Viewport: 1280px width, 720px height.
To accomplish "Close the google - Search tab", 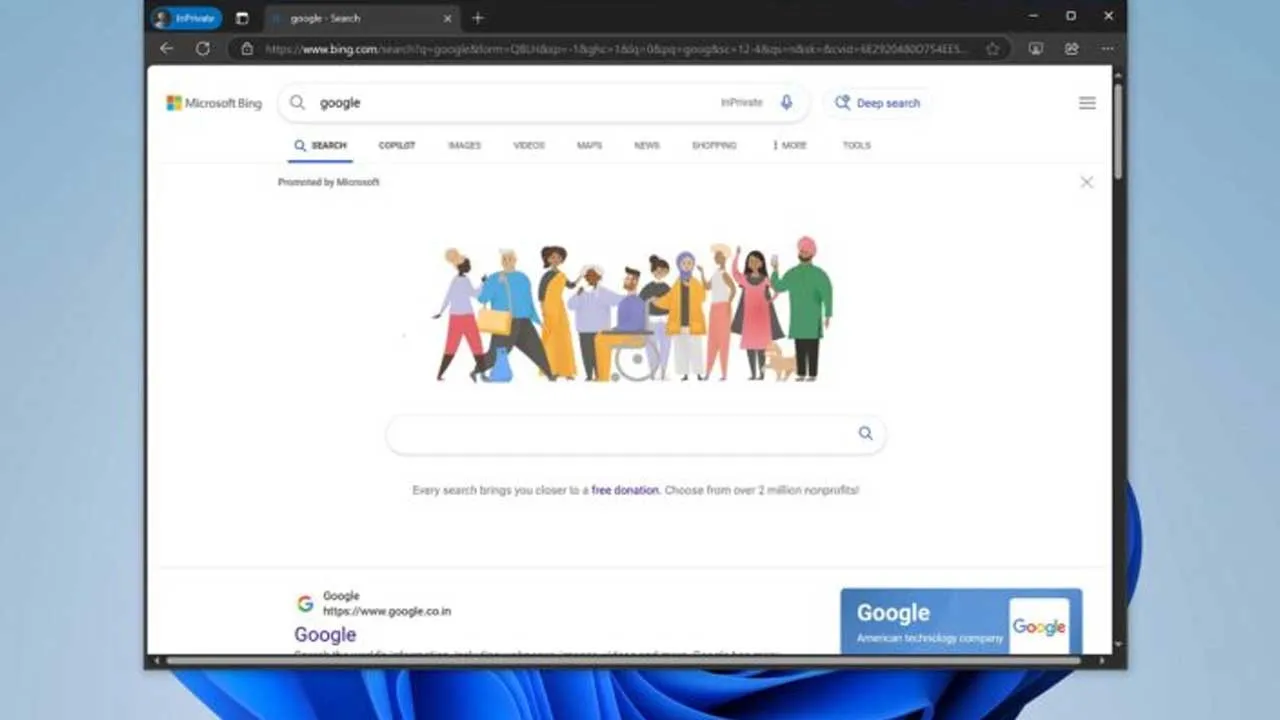I will (447, 18).
